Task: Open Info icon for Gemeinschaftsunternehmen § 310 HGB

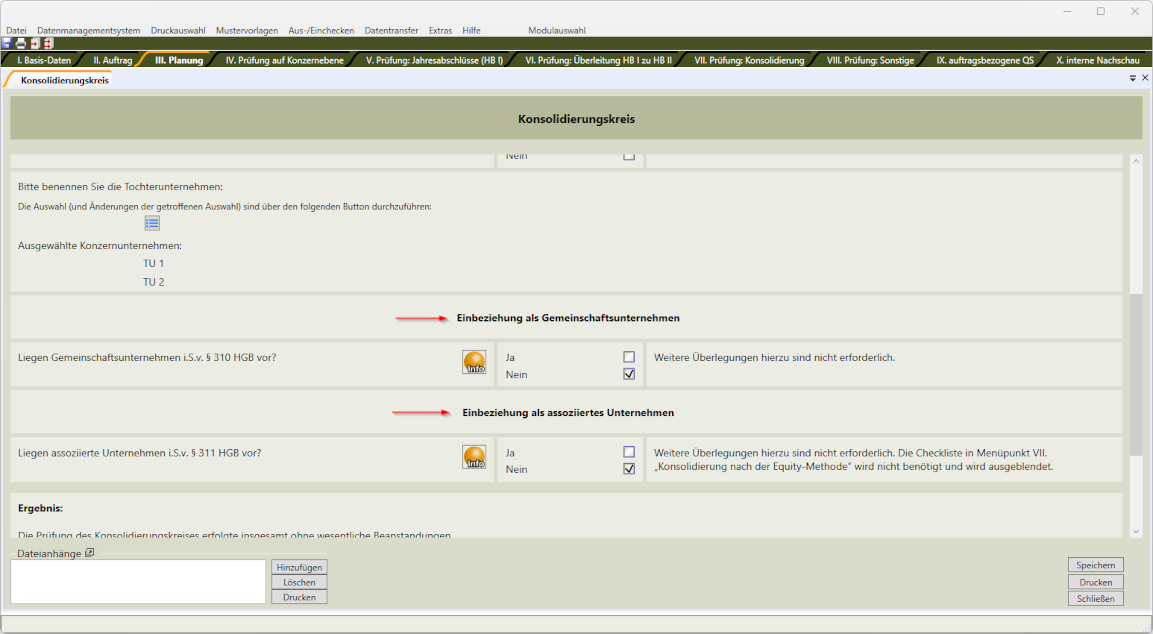Action: pyautogui.click(x=474, y=363)
